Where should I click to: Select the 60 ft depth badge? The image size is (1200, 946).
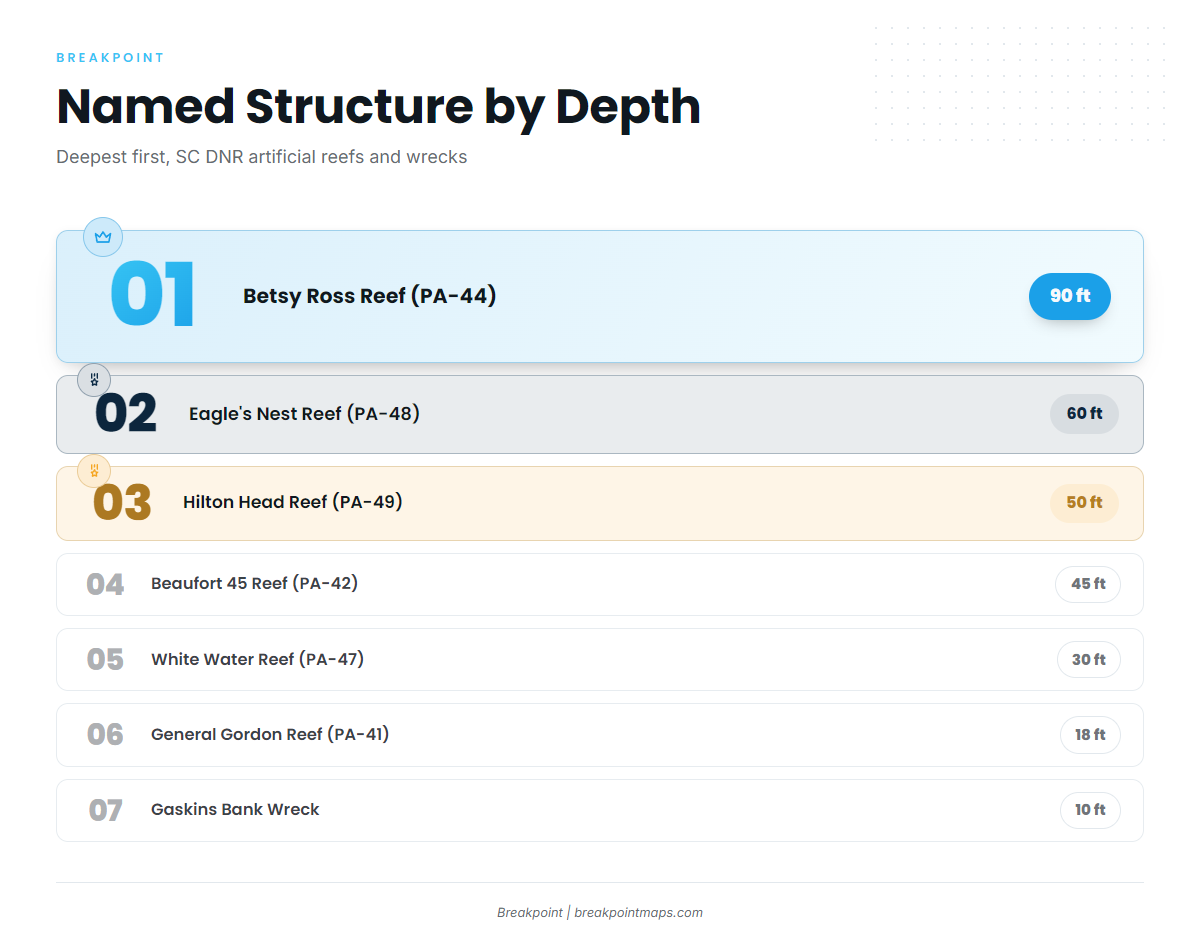(1084, 414)
